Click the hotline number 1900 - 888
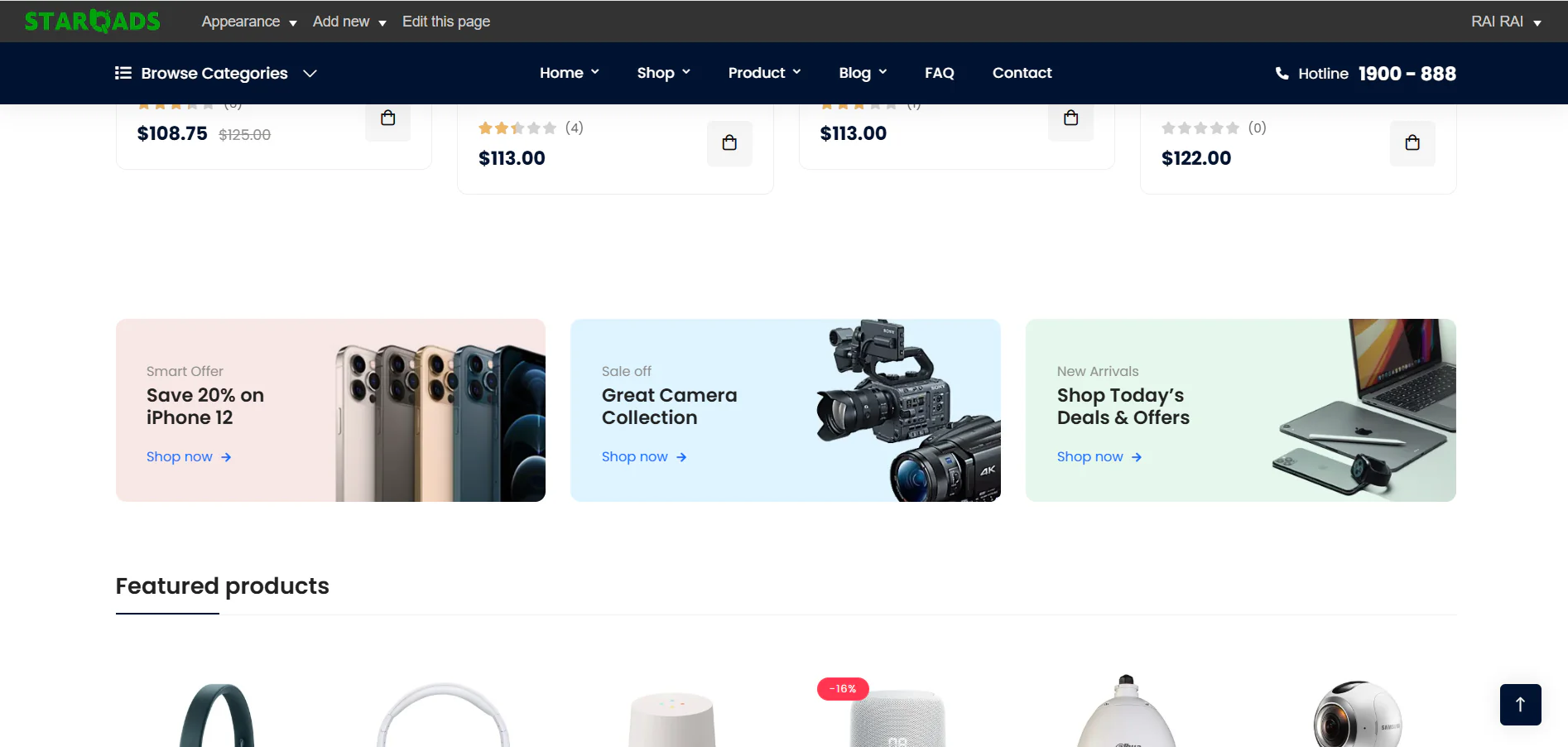The image size is (1568, 747). pyautogui.click(x=1407, y=74)
